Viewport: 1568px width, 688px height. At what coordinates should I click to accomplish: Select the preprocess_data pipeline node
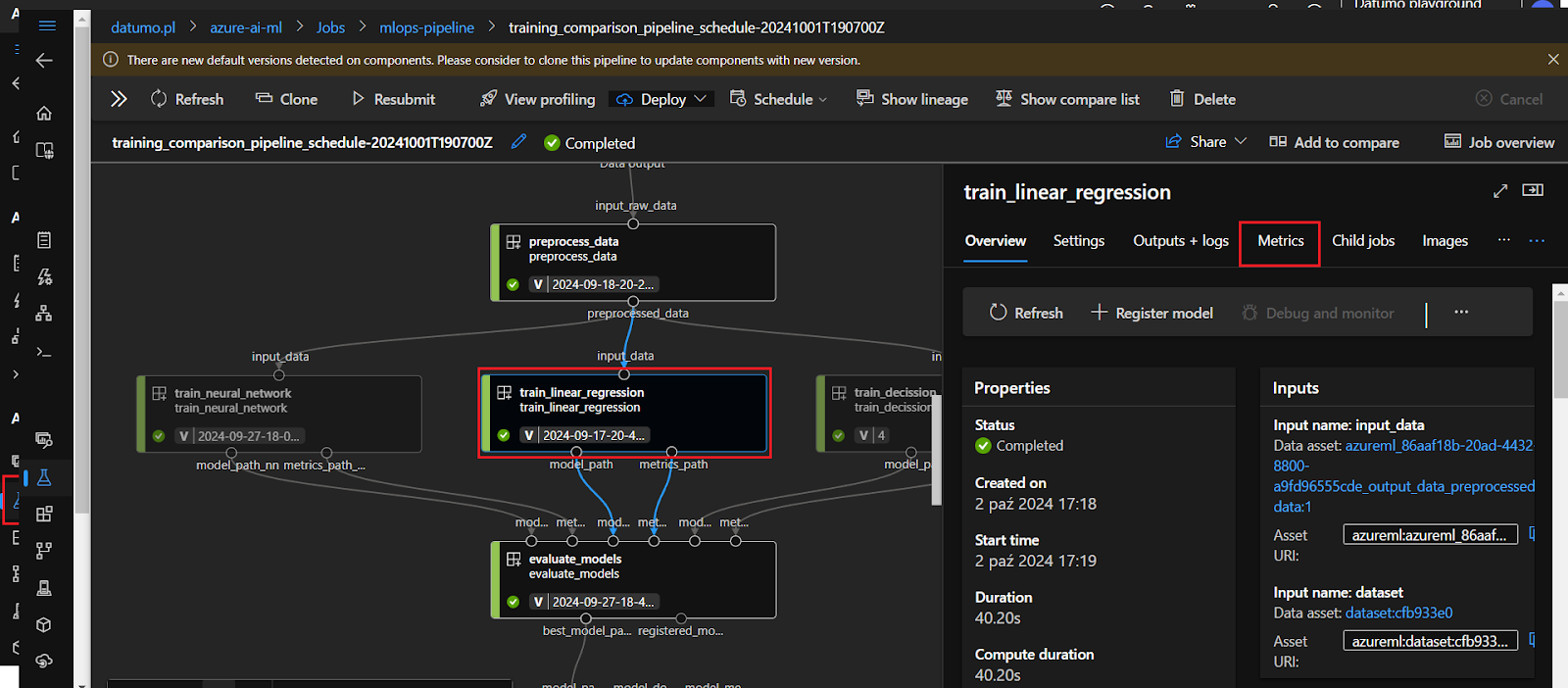633,262
